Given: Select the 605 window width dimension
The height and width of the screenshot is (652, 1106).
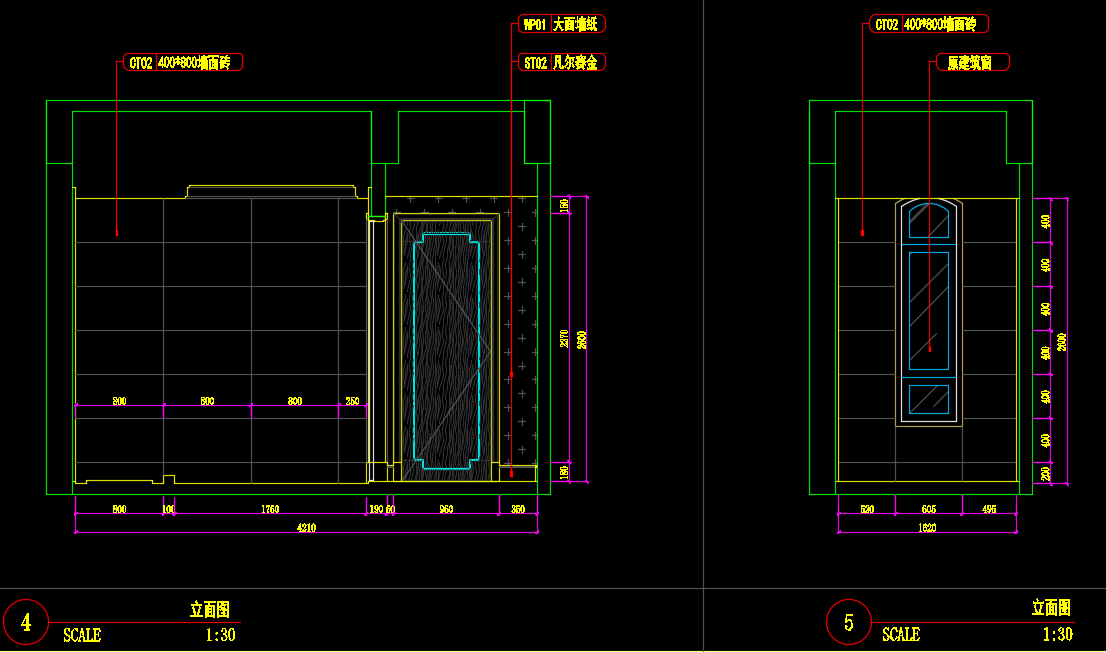Looking at the screenshot, I should pos(928,510).
